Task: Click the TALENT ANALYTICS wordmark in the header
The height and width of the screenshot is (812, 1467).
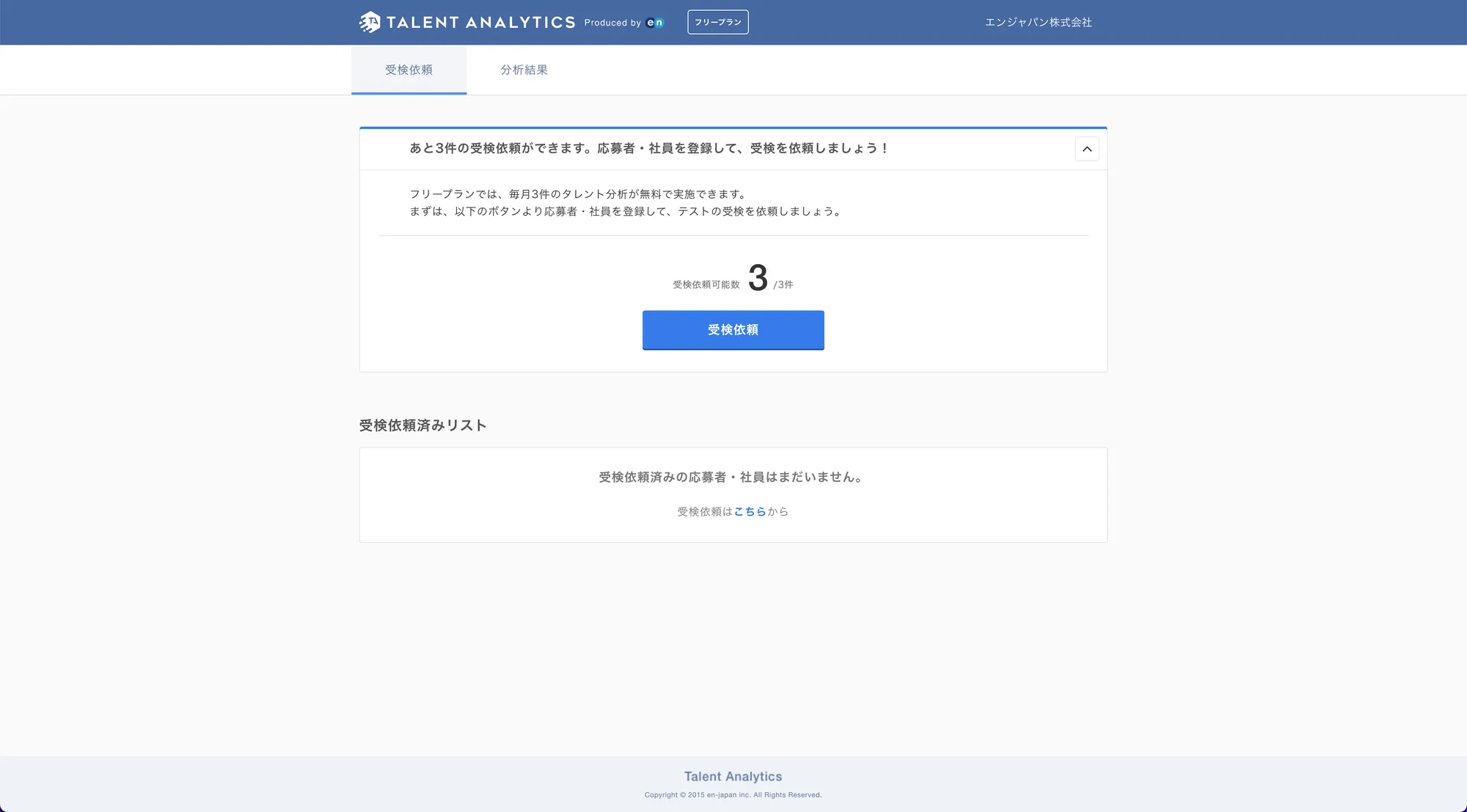Action: click(x=480, y=23)
